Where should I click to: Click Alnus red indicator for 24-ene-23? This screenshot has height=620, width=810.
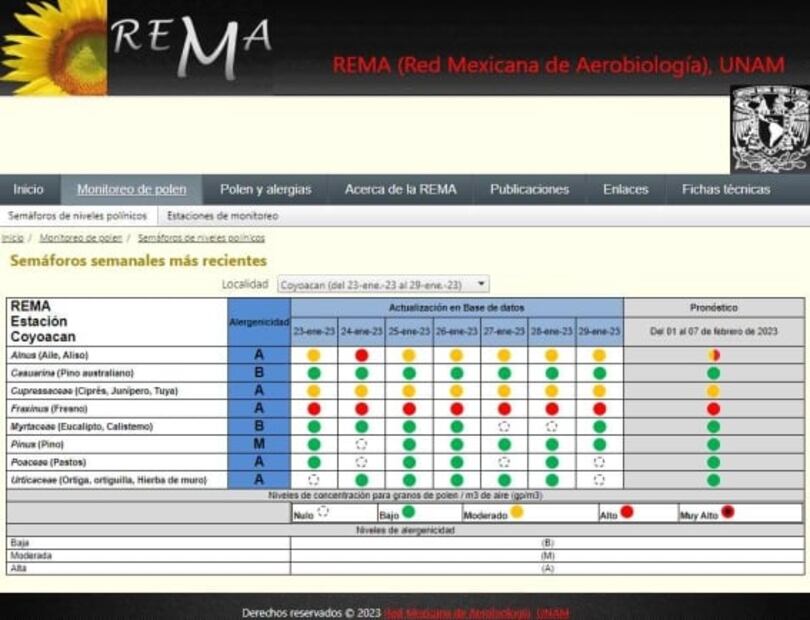tap(361, 355)
